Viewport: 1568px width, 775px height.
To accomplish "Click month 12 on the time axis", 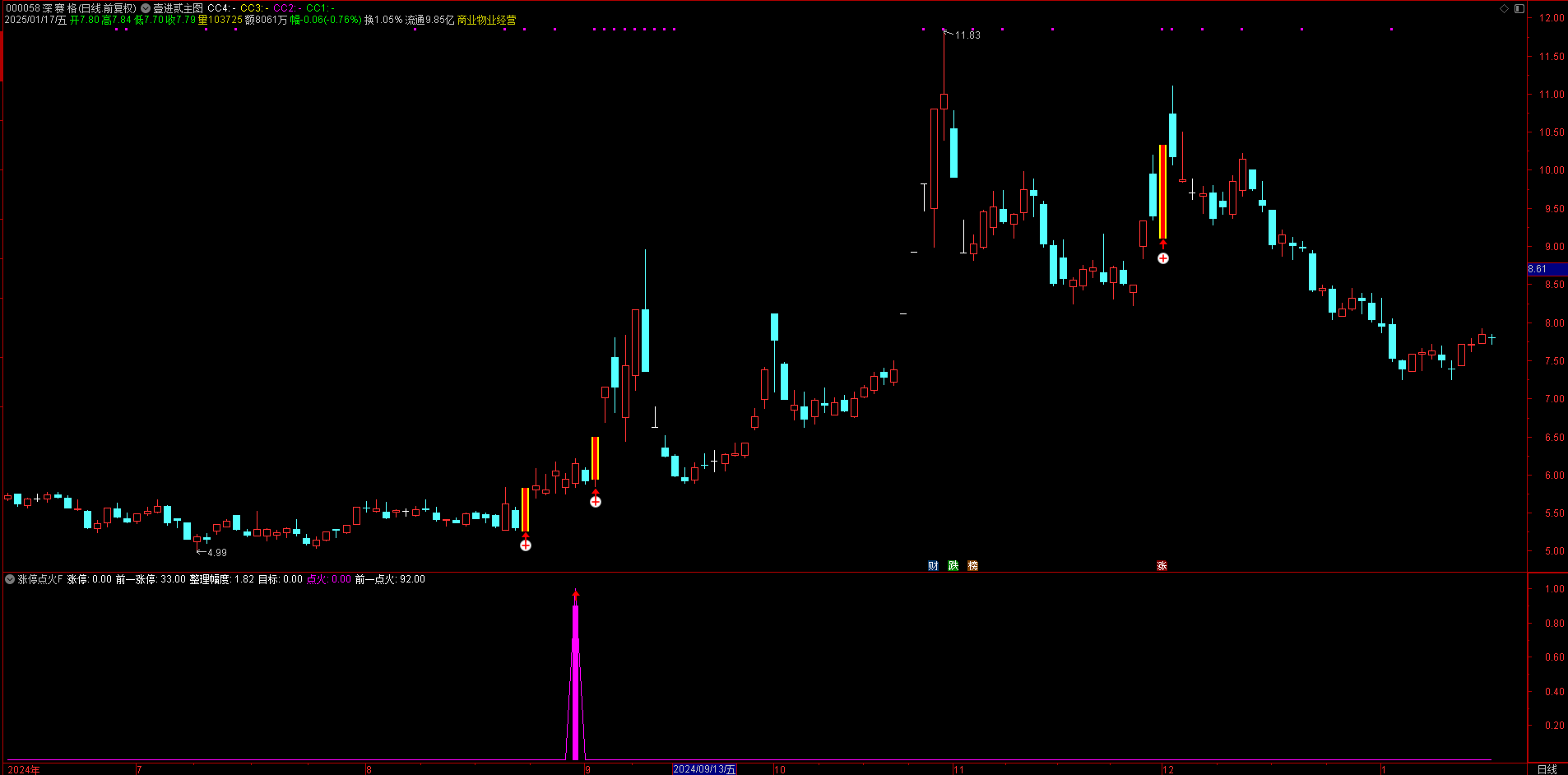I will (1168, 770).
